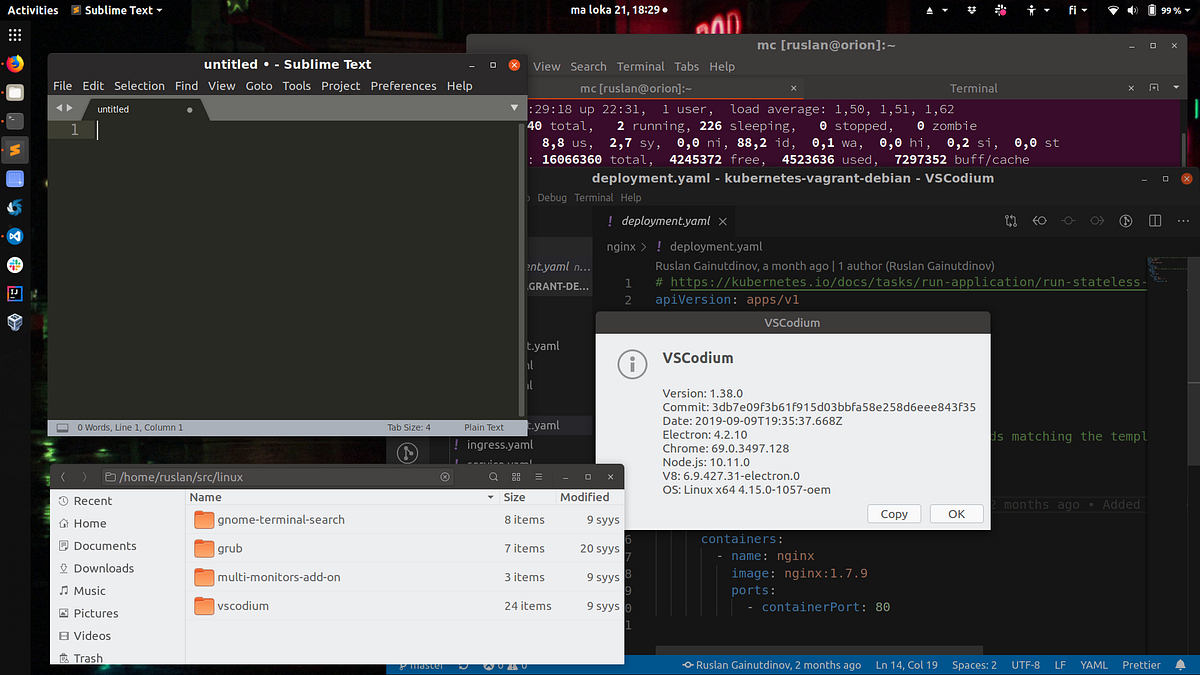Open the compare changes icon in editor toolbar

[1010, 221]
